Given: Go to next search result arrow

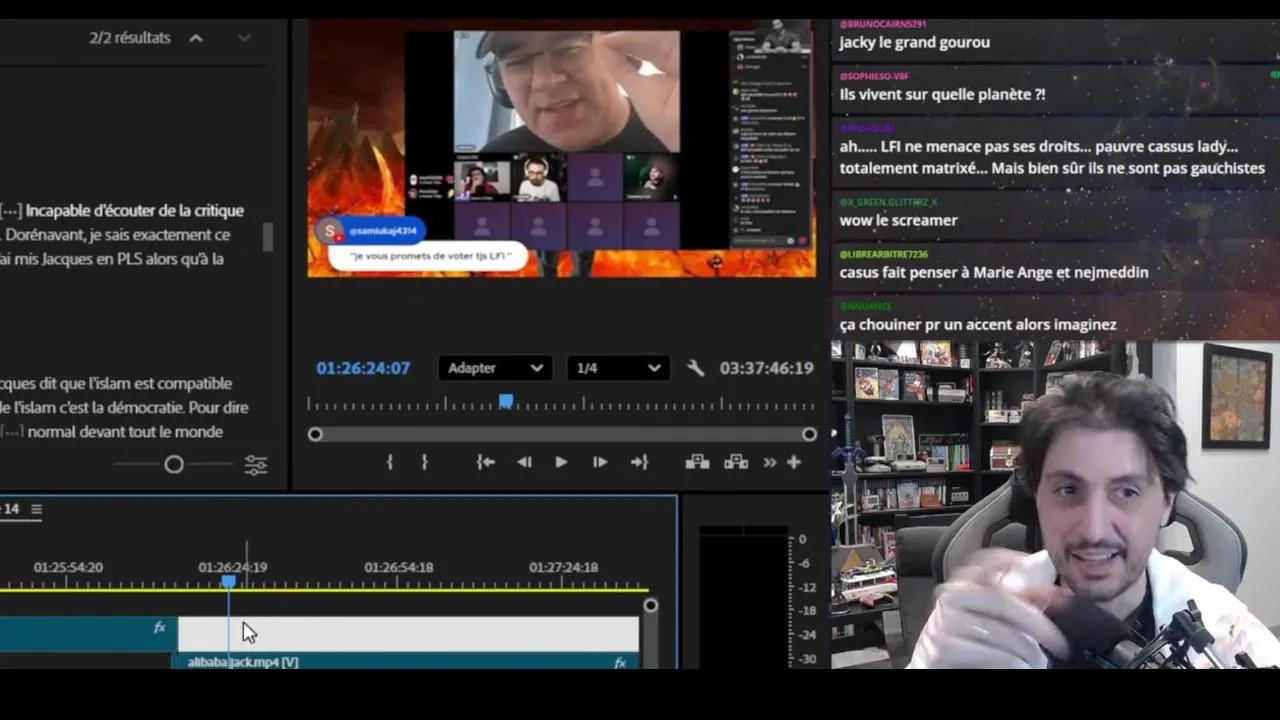Looking at the screenshot, I should tap(244, 38).
